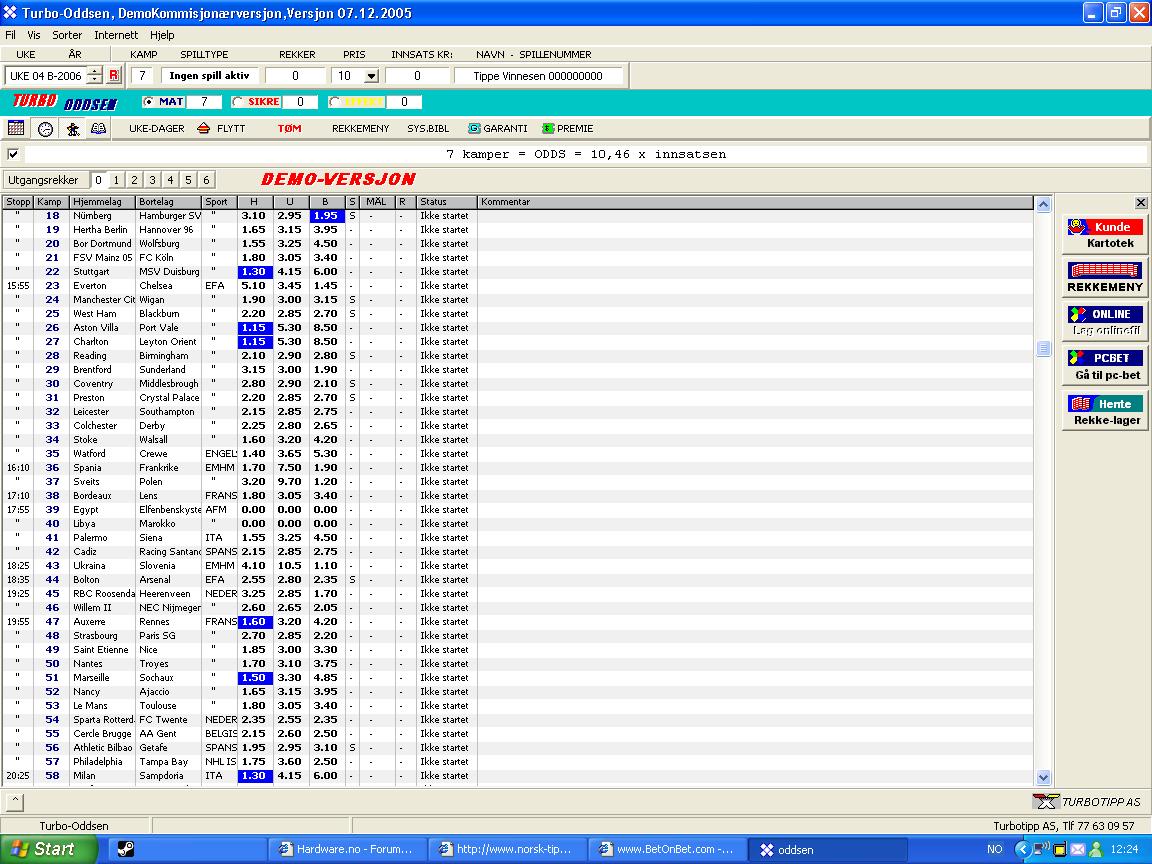Click the calendar grid toolbar icon
The width and height of the screenshot is (1152, 864).
[16, 128]
